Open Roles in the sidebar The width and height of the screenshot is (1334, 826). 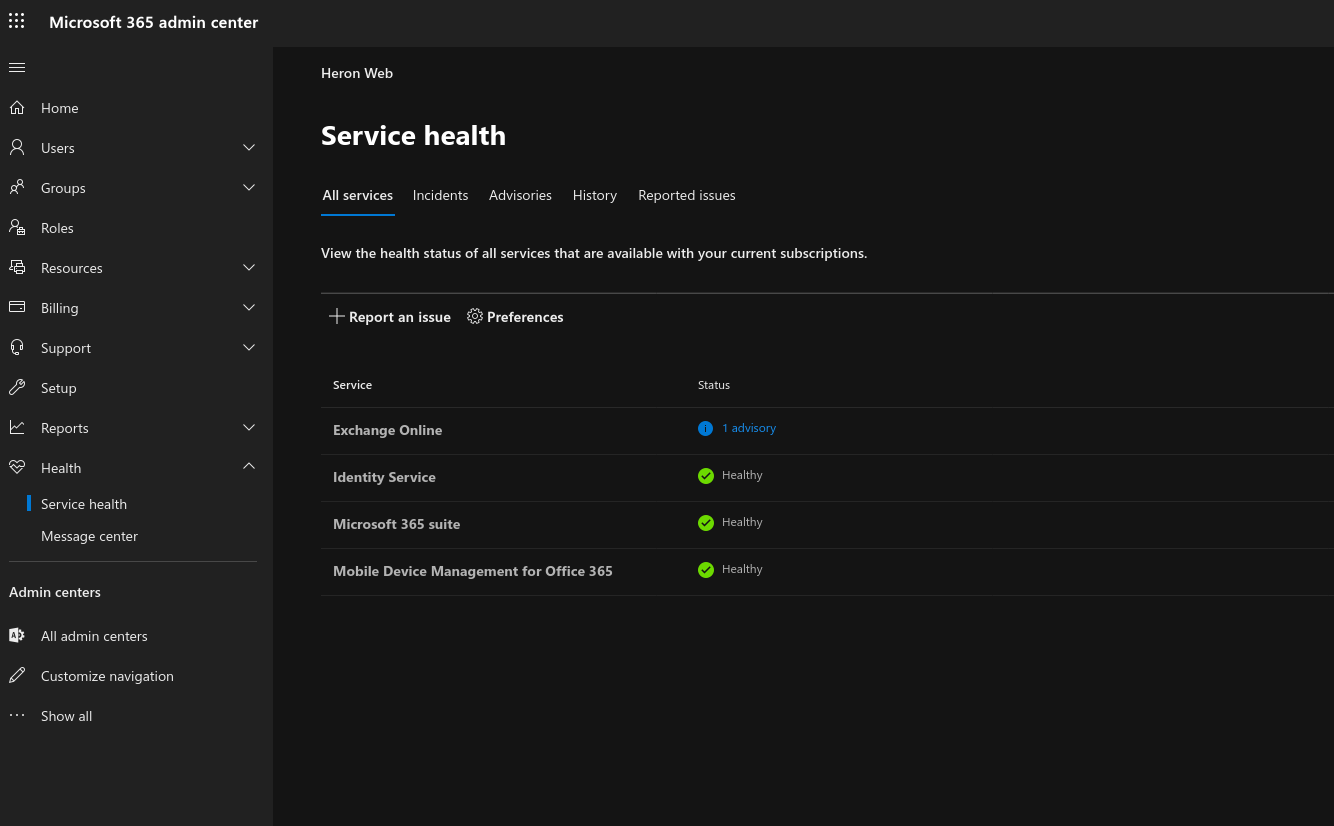click(133, 228)
